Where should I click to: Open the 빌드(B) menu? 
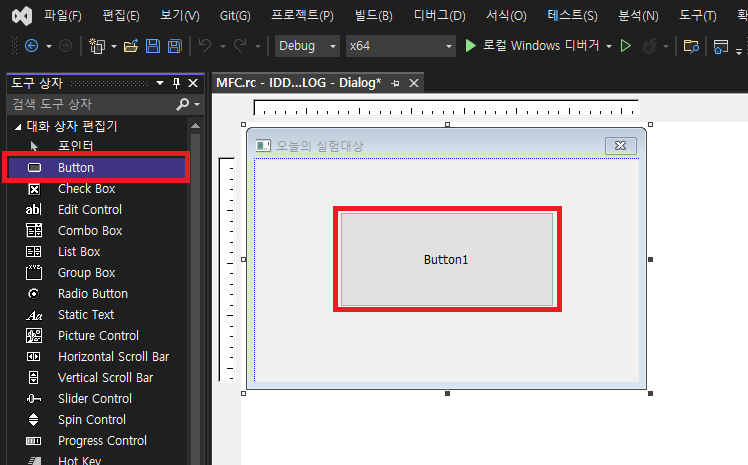coord(374,16)
